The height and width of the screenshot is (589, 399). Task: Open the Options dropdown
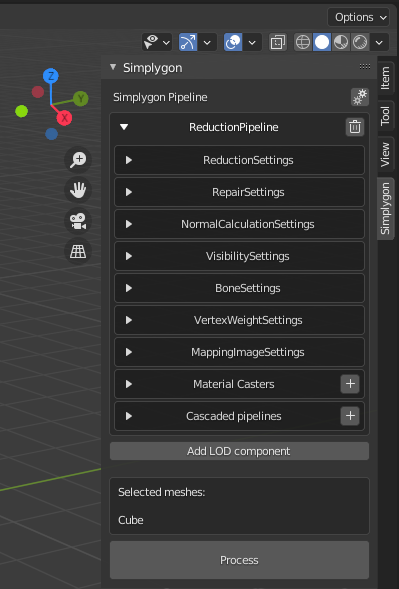(358, 17)
